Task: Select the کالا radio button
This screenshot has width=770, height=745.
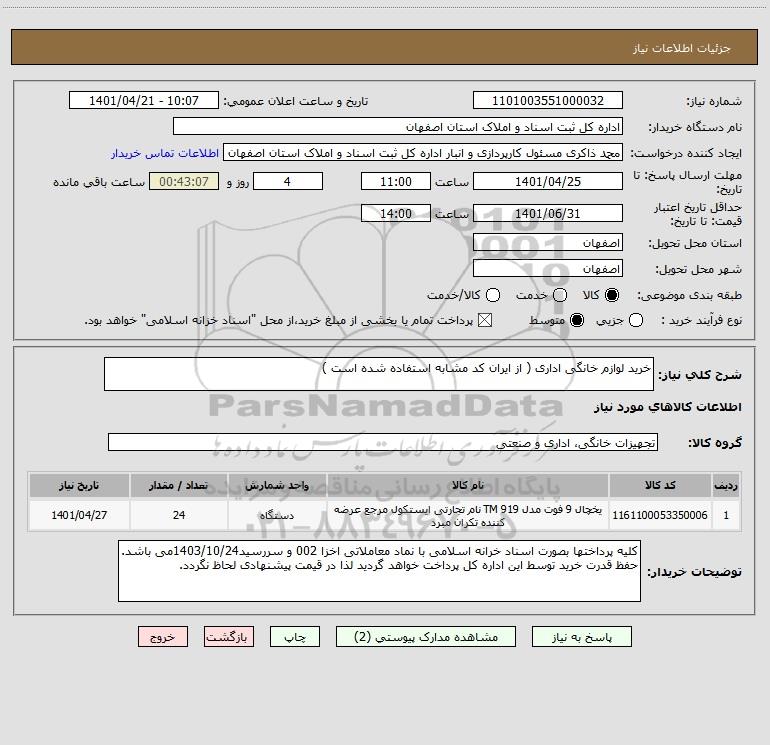Action: [x=612, y=295]
